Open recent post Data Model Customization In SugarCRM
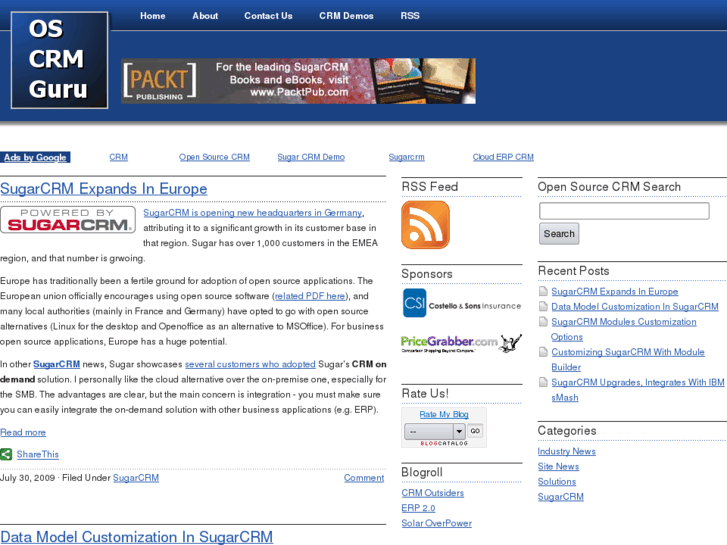The width and height of the screenshot is (727, 545). [635, 307]
